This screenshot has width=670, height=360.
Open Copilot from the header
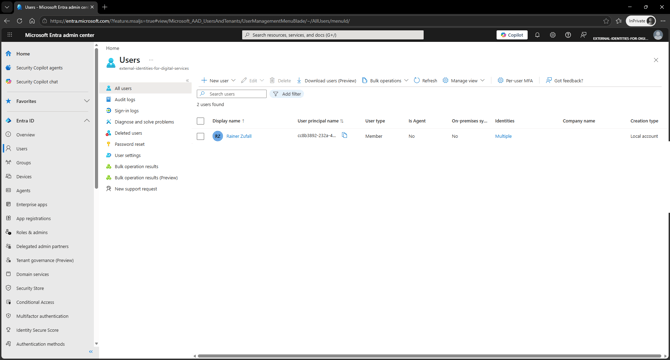(512, 35)
